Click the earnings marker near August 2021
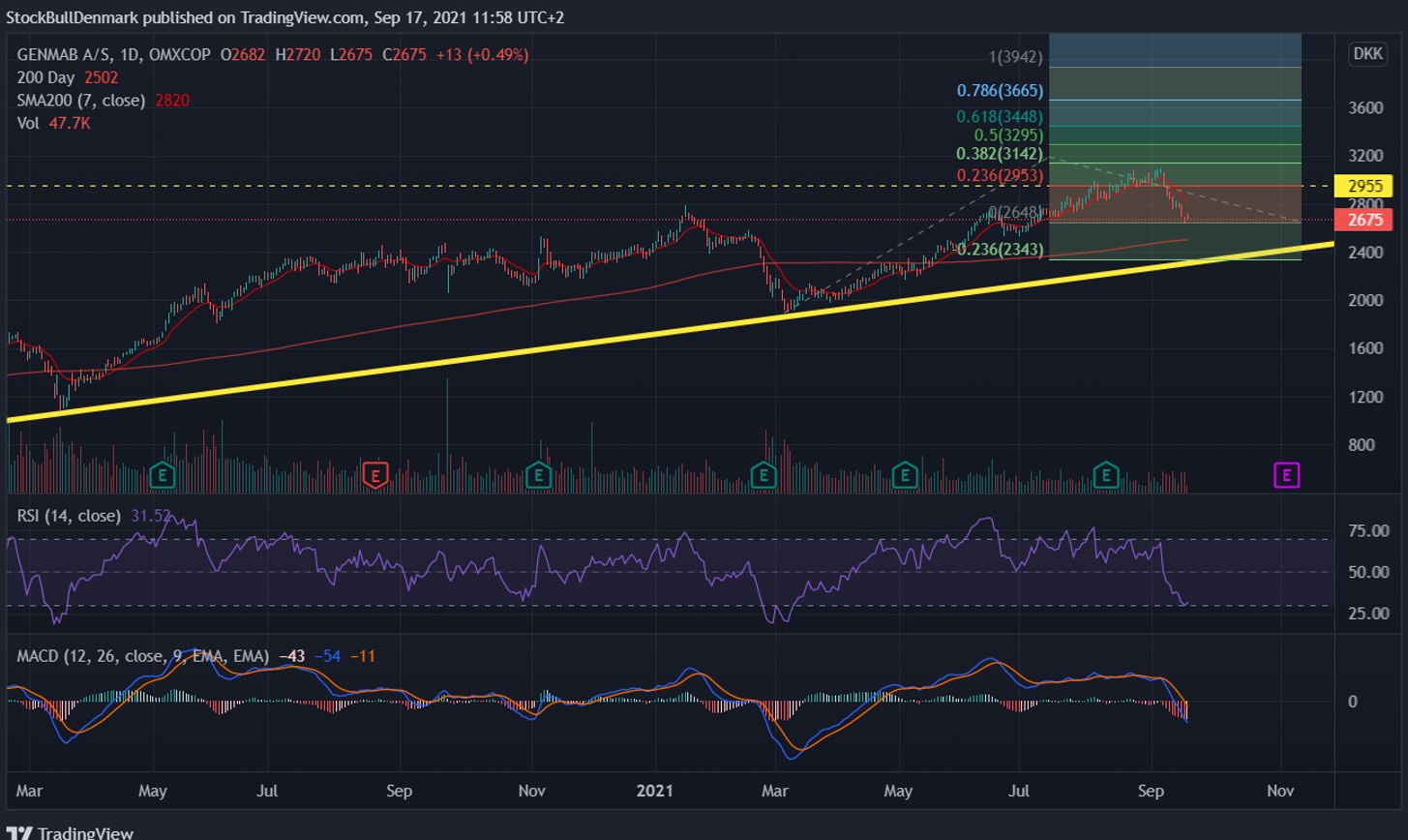The height and width of the screenshot is (840, 1408). coord(1106,474)
